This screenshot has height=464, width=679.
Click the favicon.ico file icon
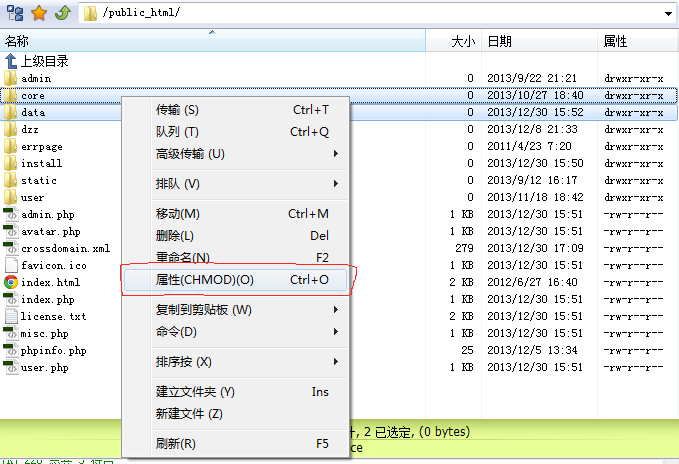[11, 265]
